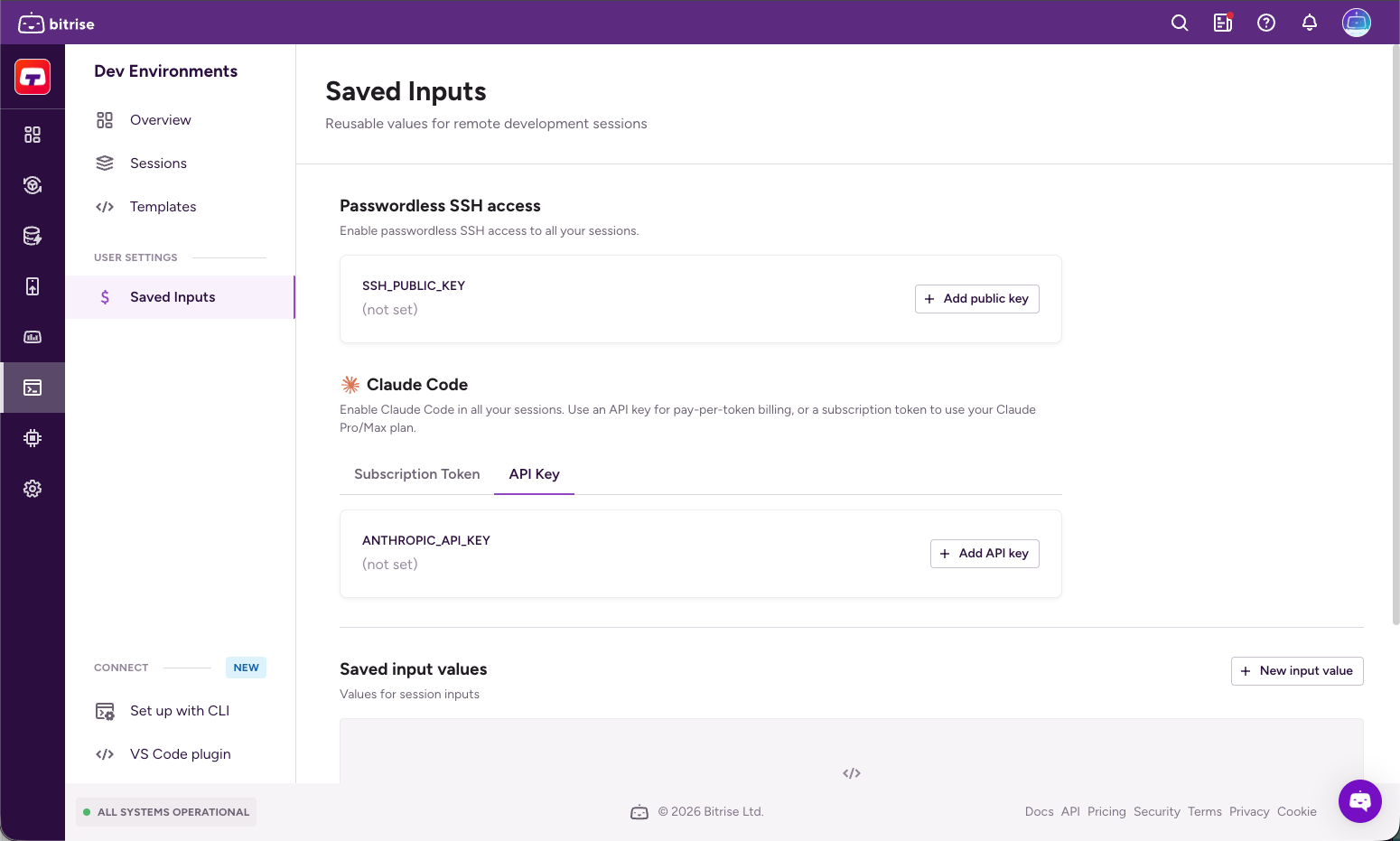Open the settings gear icon in rail
Viewport: 1400px width, 841px height.
click(33, 489)
